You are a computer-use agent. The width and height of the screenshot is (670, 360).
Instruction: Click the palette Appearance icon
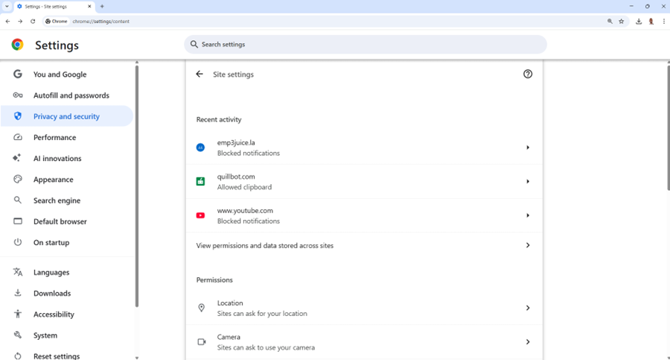[x=18, y=179]
